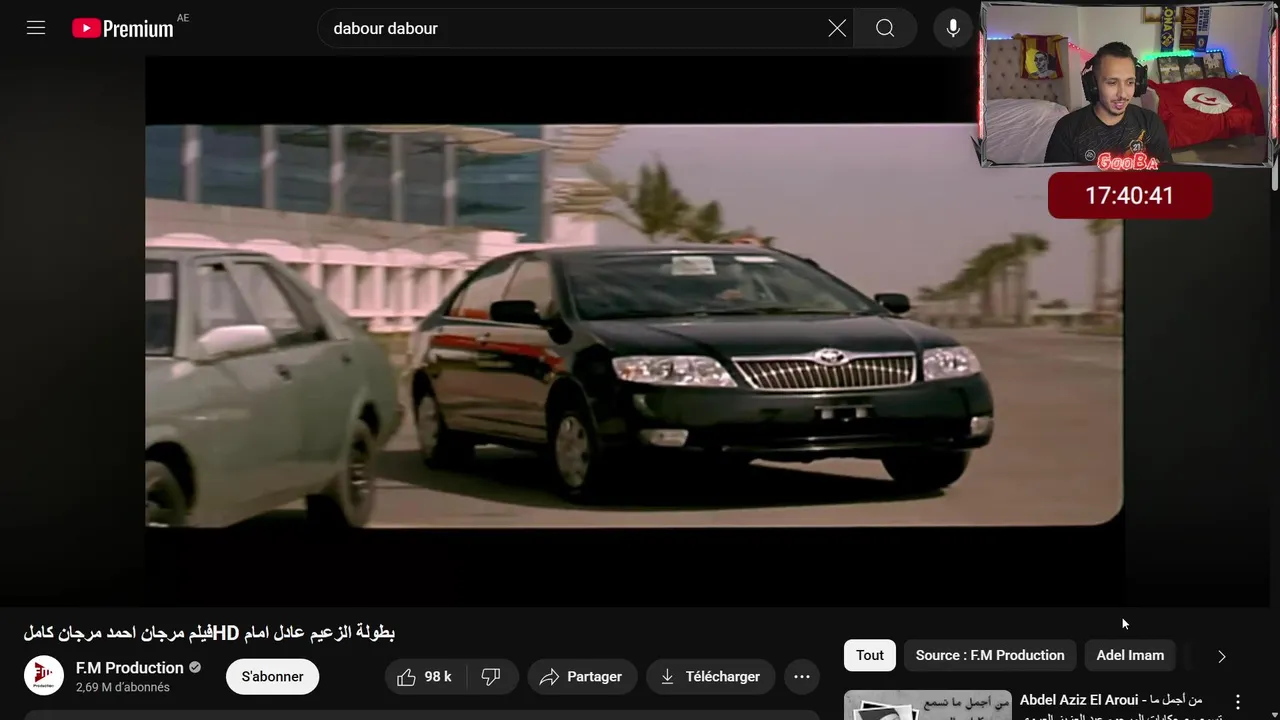Click the streamer webcam overlay
1280x720 pixels.
click(1126, 85)
